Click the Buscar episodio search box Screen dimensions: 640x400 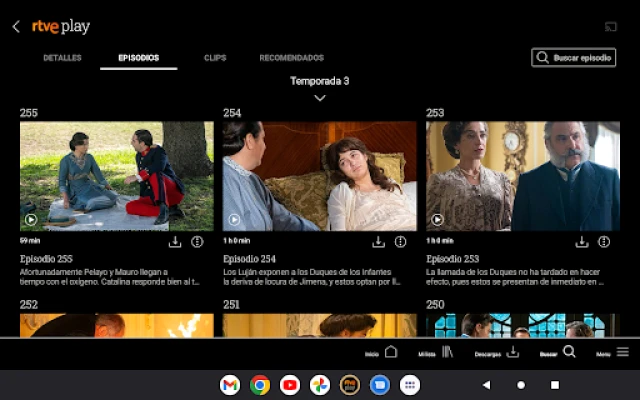573,58
